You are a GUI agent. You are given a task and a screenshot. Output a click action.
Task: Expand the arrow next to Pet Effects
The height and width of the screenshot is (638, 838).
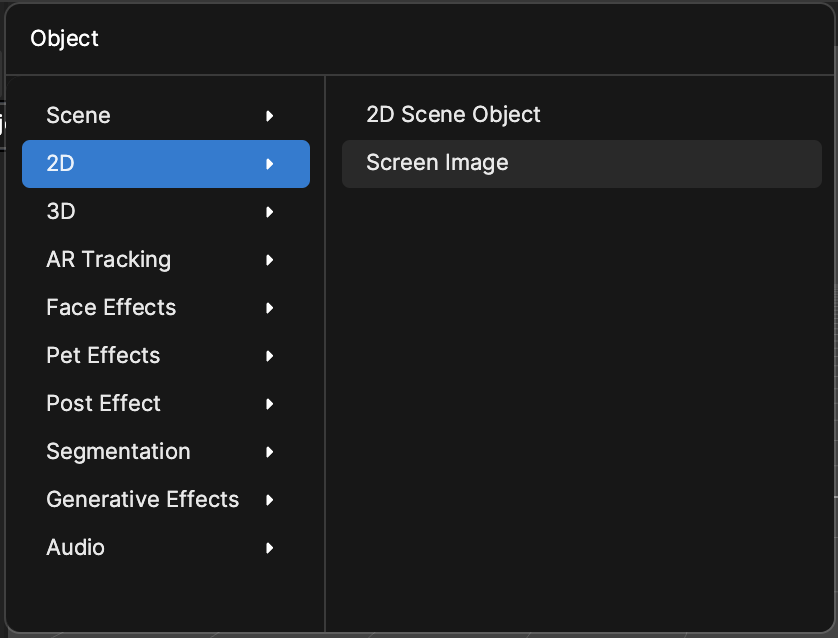[269, 356]
